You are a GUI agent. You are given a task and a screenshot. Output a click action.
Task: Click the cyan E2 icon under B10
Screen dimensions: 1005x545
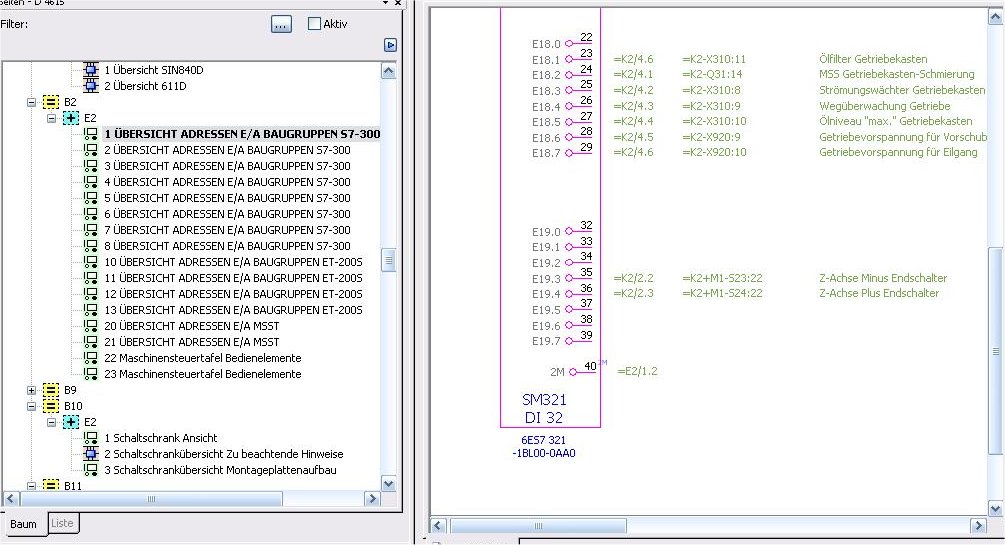point(71,422)
